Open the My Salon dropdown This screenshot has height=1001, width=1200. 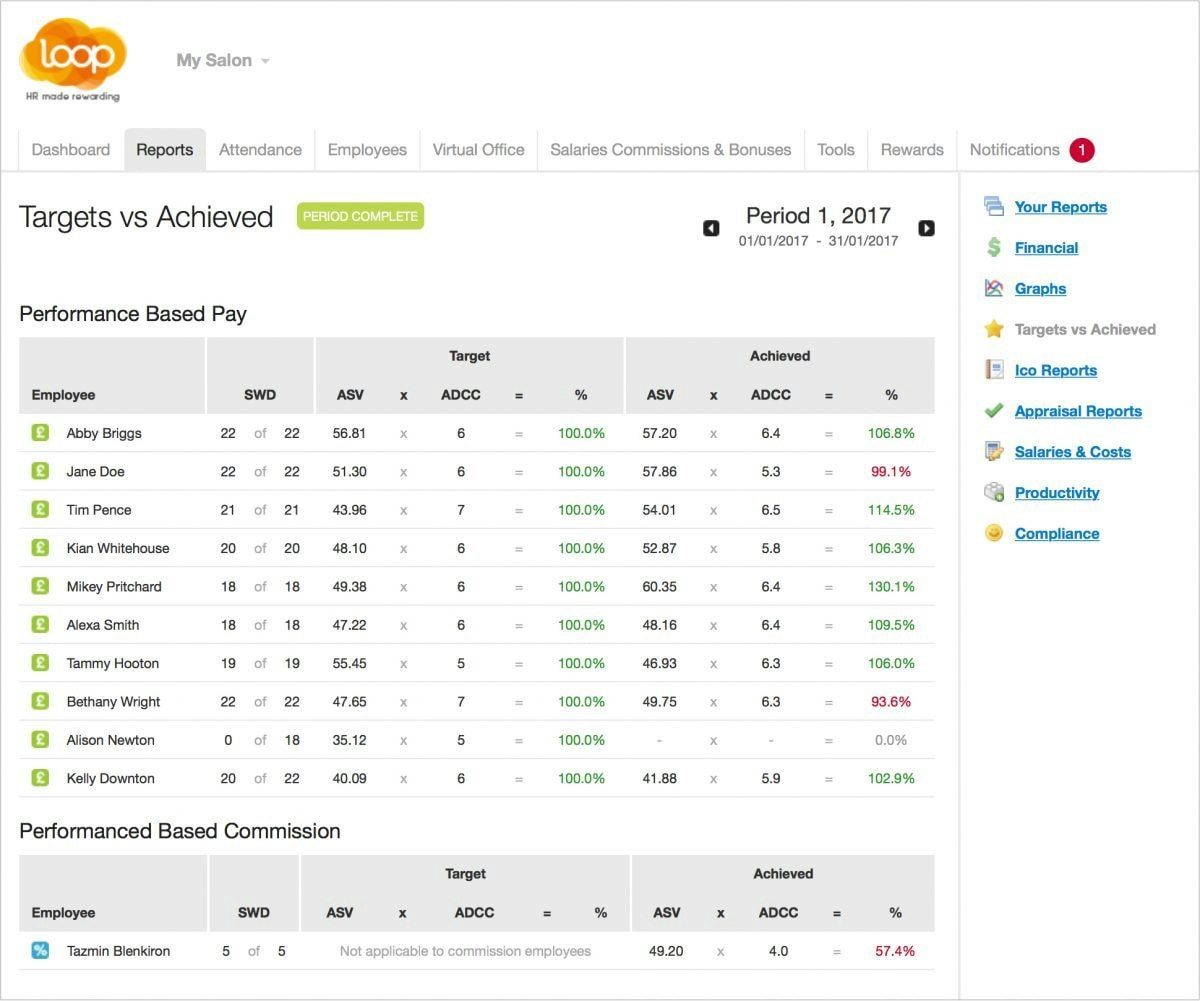coord(223,60)
